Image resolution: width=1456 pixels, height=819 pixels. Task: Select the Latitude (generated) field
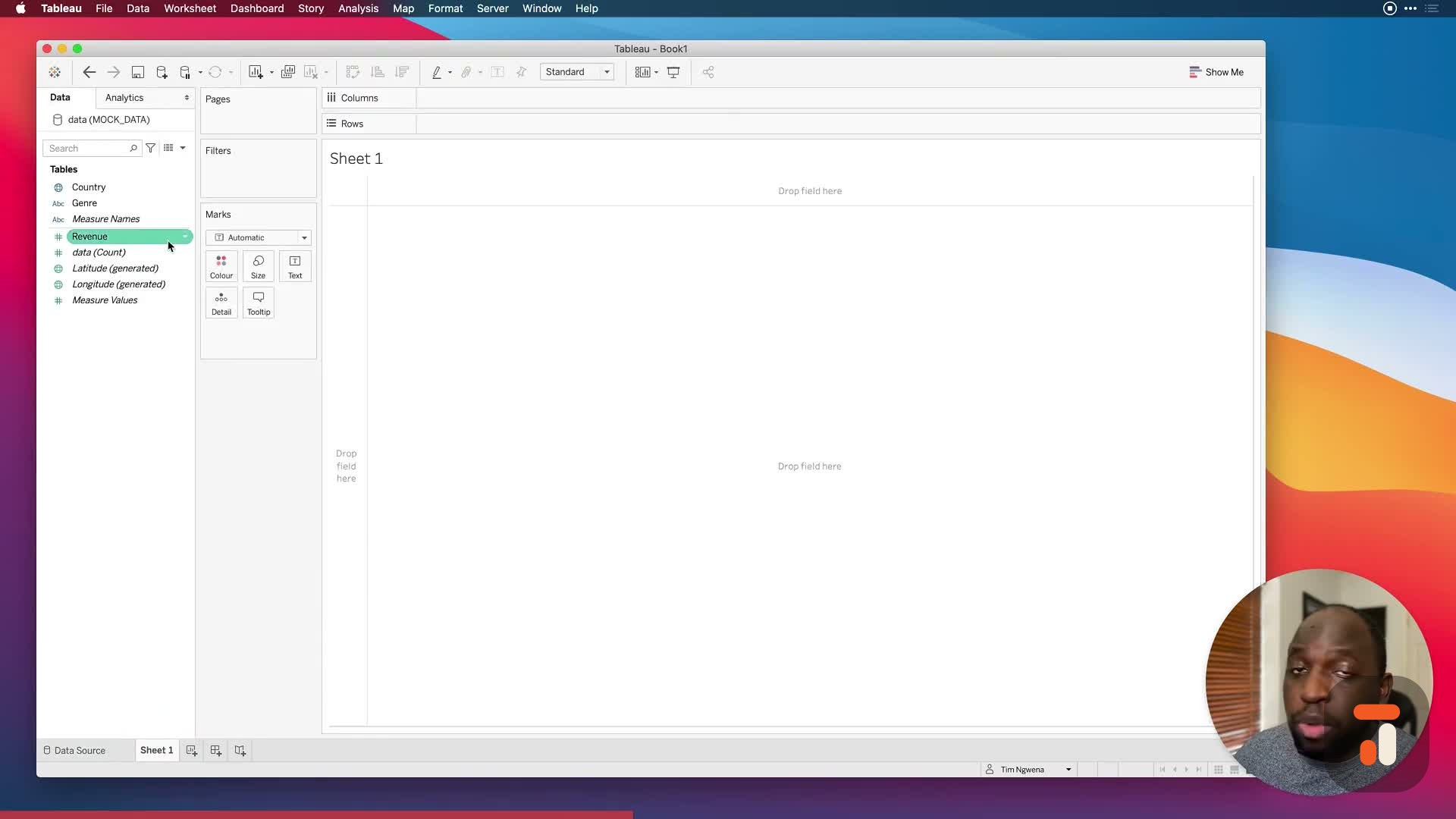pyautogui.click(x=115, y=268)
